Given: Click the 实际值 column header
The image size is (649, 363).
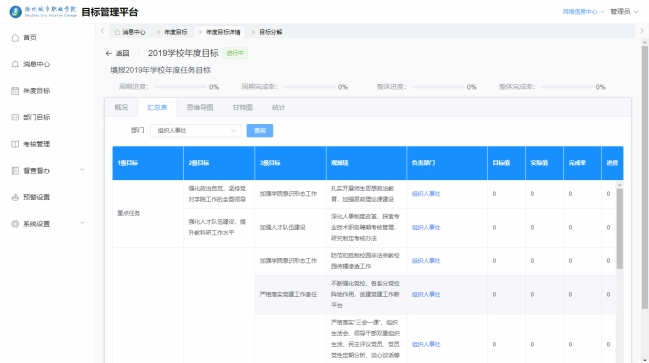Looking at the screenshot, I should 544,163.
